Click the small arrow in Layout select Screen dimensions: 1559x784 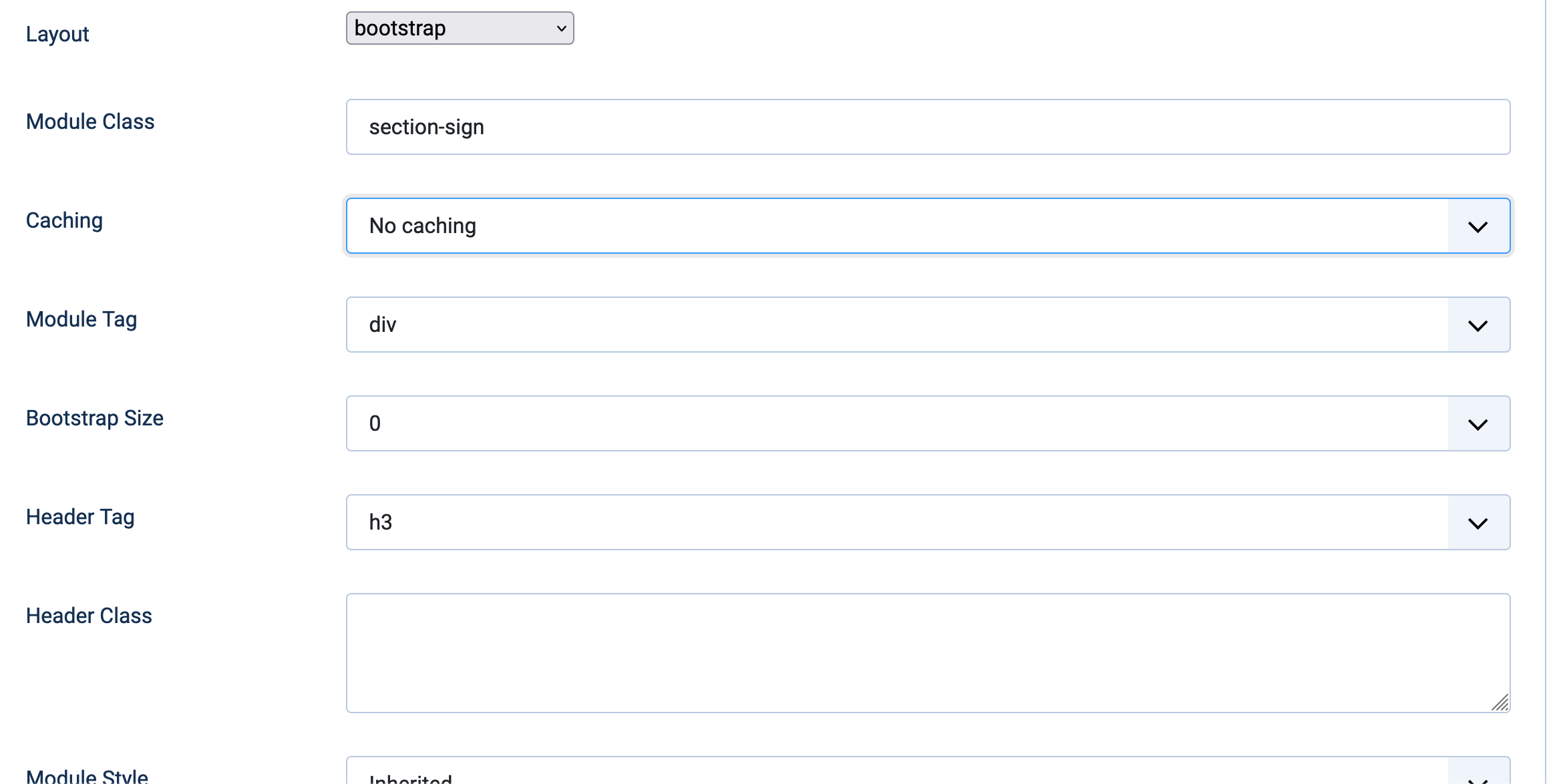pos(561,29)
